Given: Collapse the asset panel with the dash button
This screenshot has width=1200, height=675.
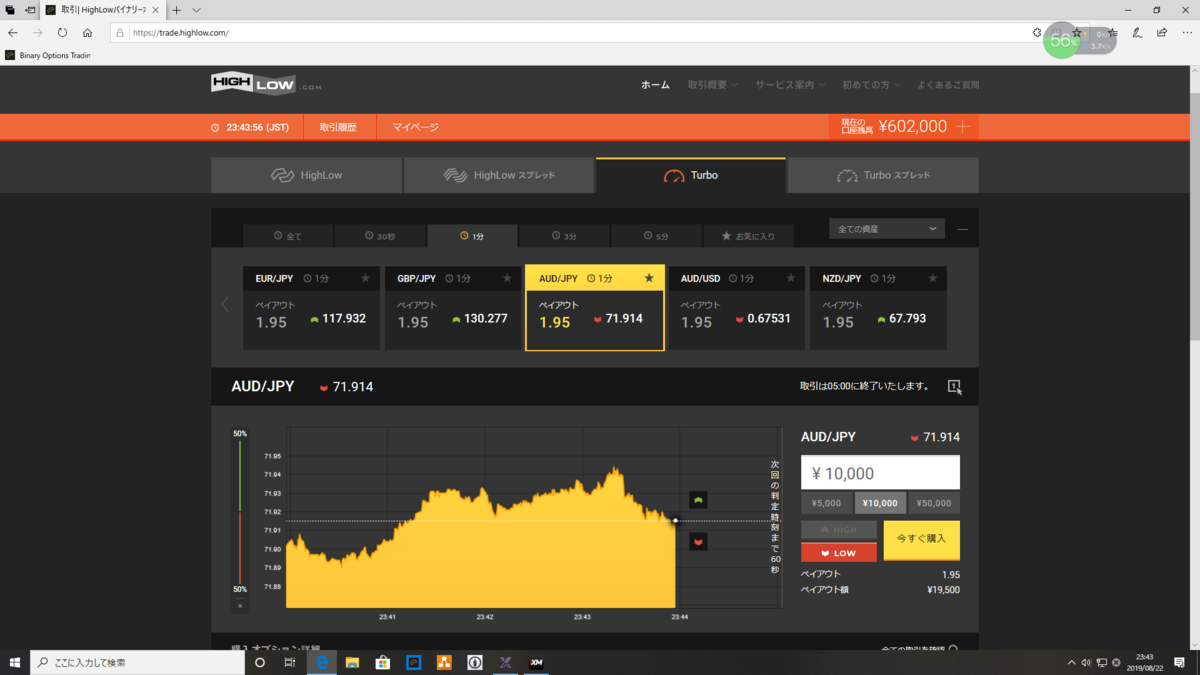Looking at the screenshot, I should [963, 229].
